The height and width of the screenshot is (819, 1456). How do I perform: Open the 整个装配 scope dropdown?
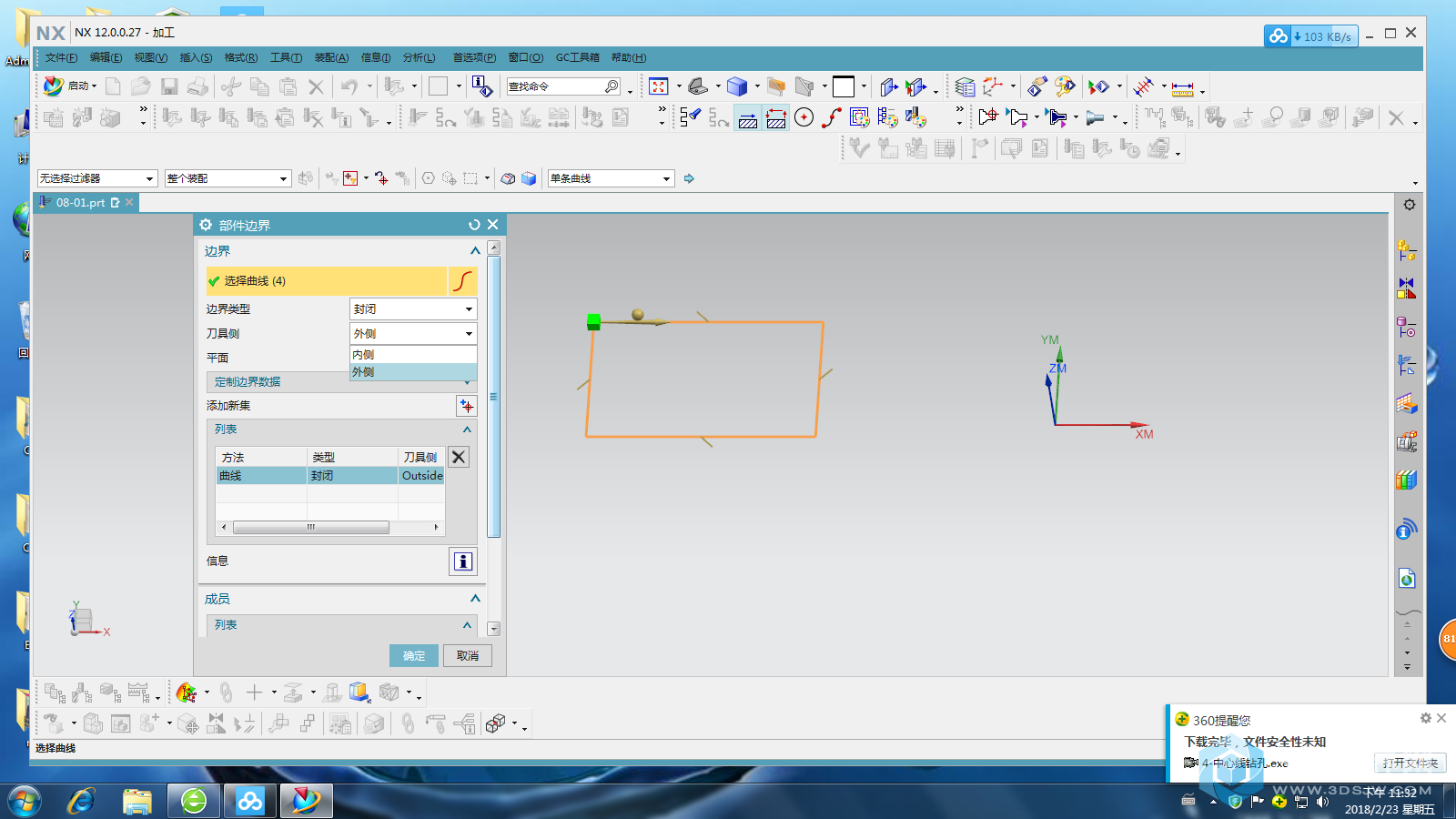[227, 178]
